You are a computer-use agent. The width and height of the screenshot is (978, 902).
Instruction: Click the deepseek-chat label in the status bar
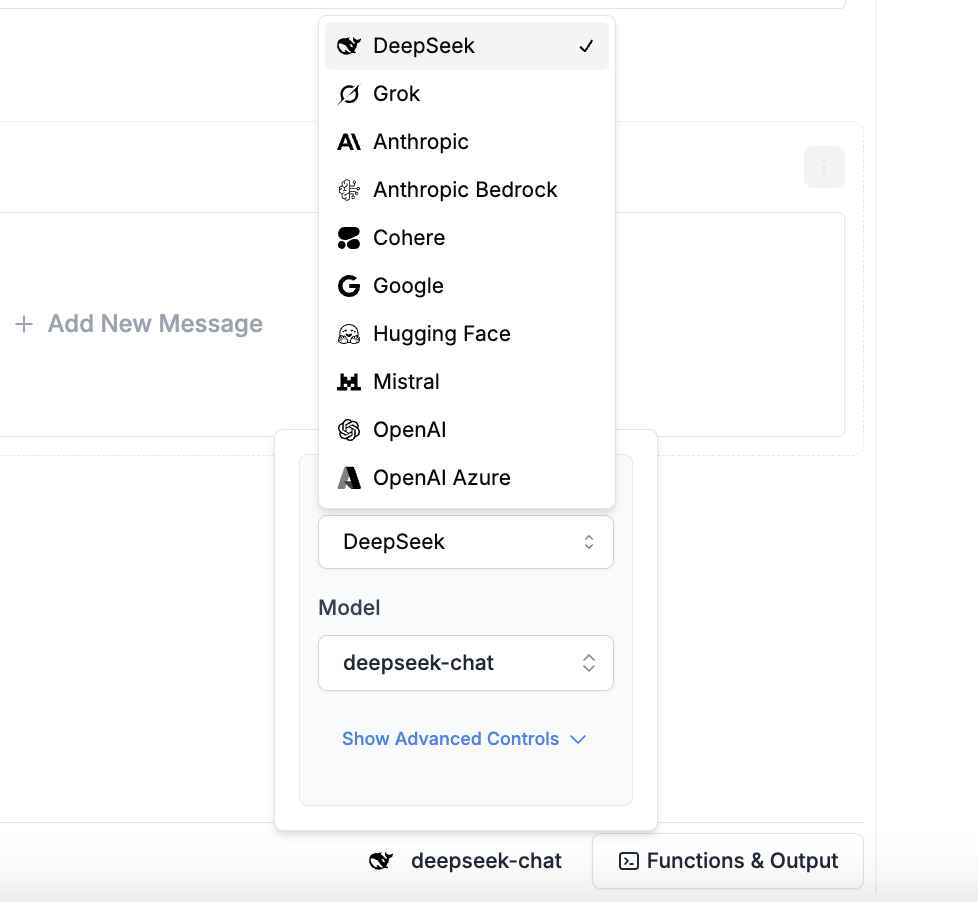[487, 860]
